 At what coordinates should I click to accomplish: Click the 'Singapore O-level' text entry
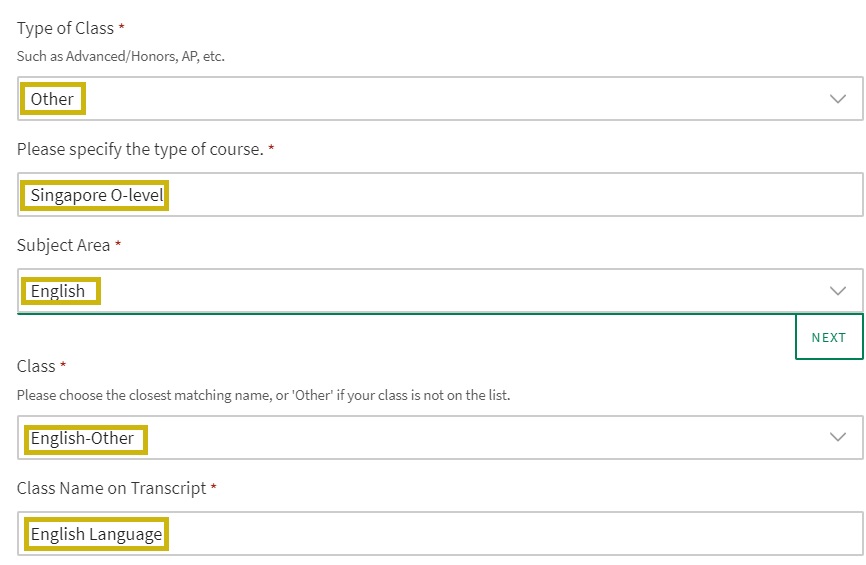(96, 195)
